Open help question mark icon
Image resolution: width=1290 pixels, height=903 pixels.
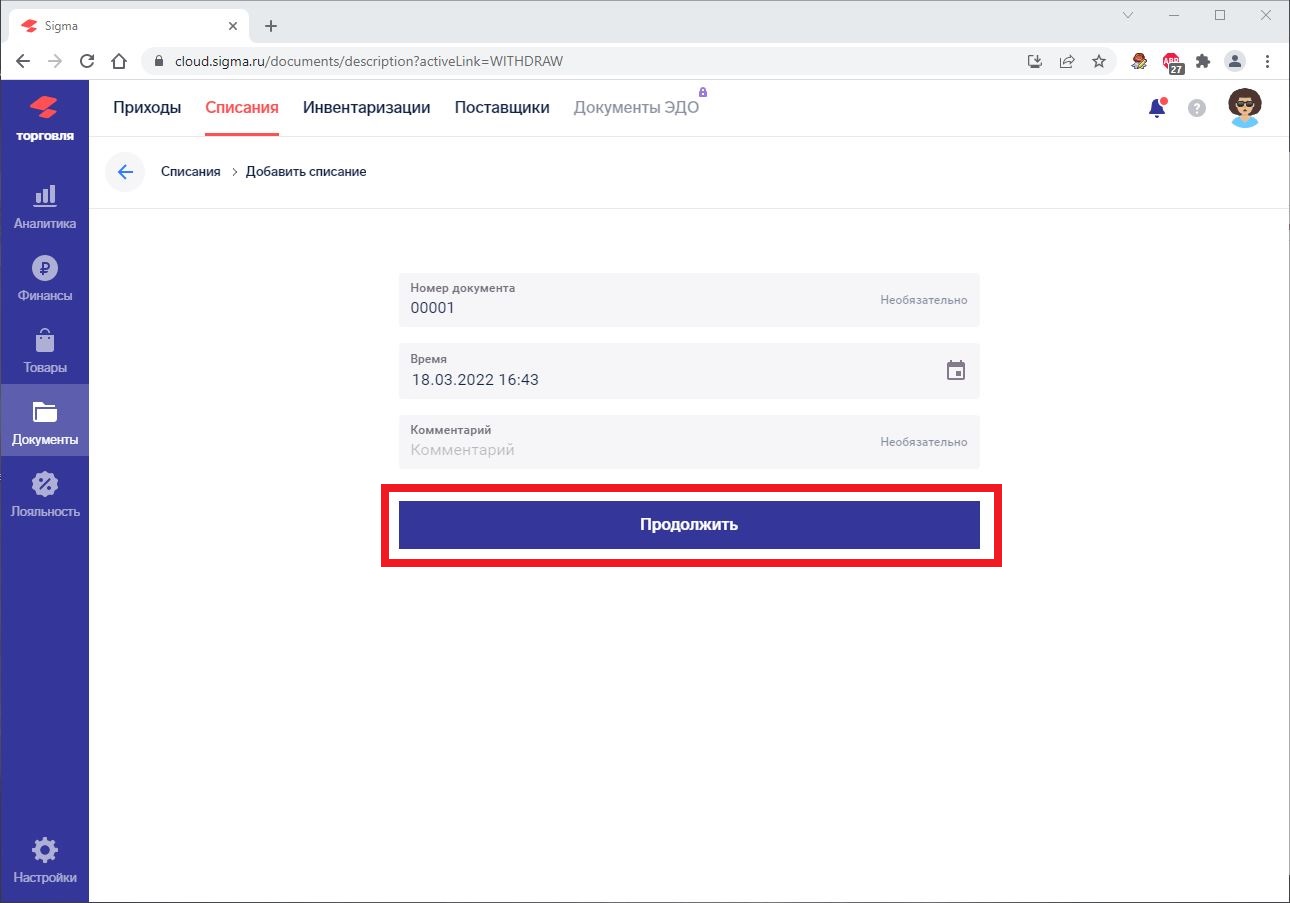[1196, 108]
